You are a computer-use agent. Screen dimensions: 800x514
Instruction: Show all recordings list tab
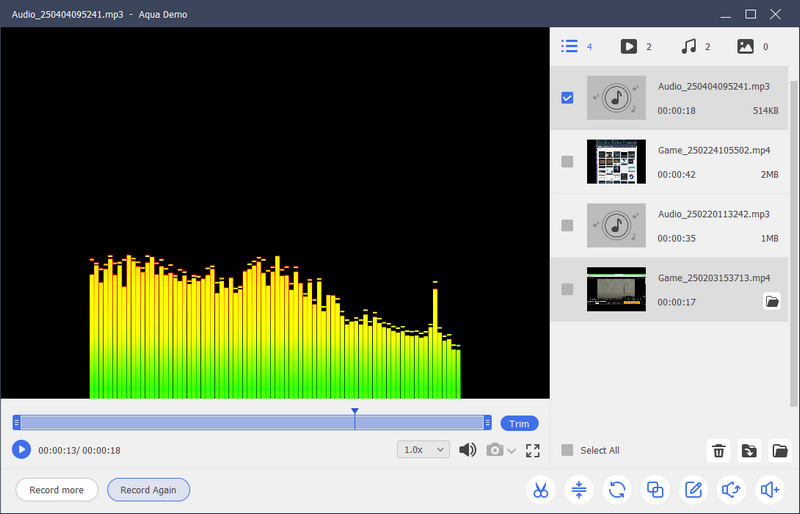pos(576,46)
